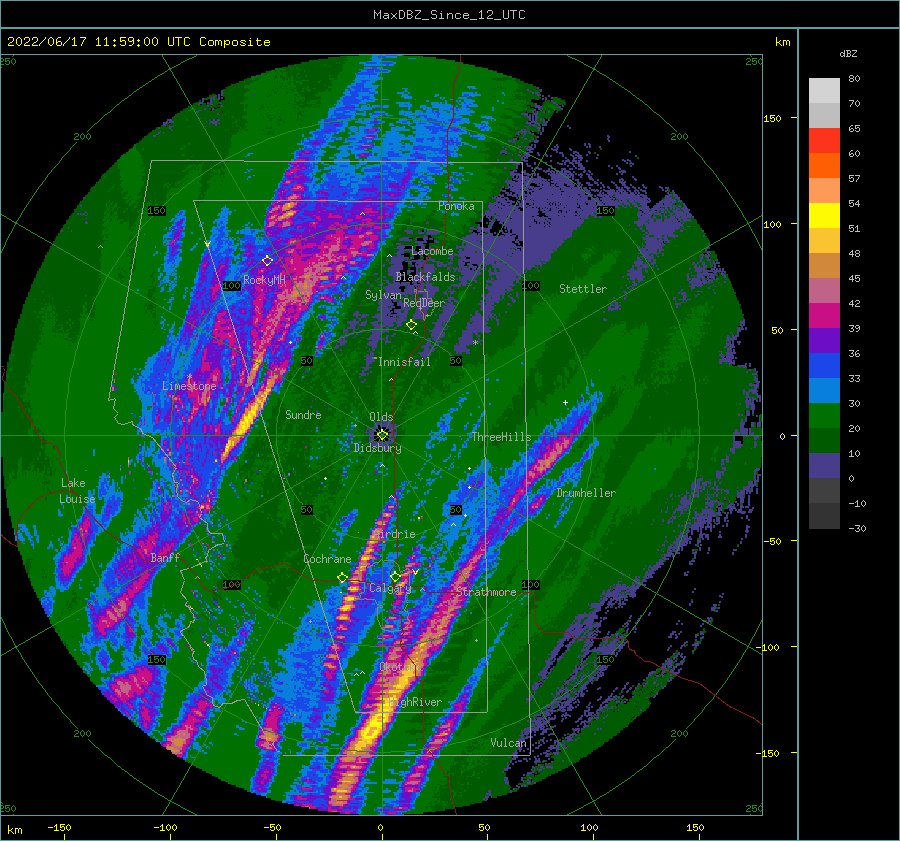Click the 2022/06/17 11:59:00 UTC Composite timestamp
This screenshot has width=900, height=841.
[x=138, y=42]
